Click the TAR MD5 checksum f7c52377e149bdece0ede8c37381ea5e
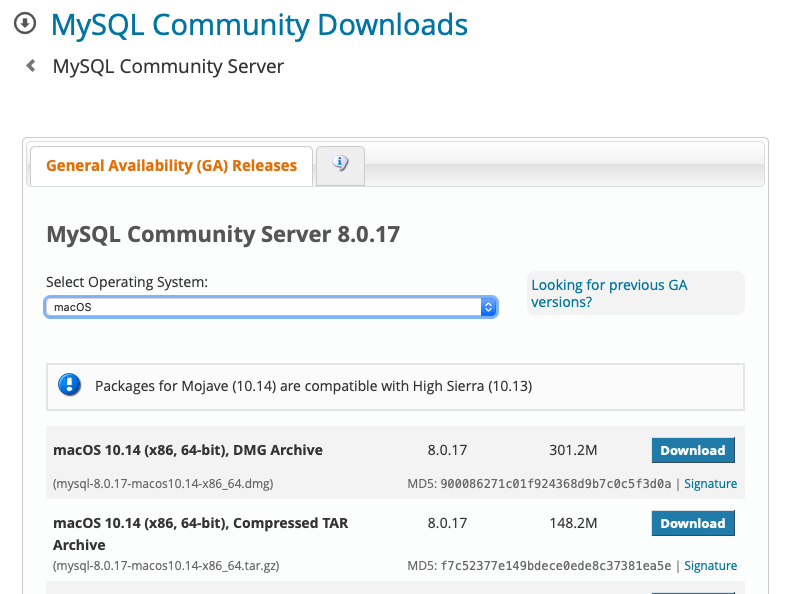 556,566
